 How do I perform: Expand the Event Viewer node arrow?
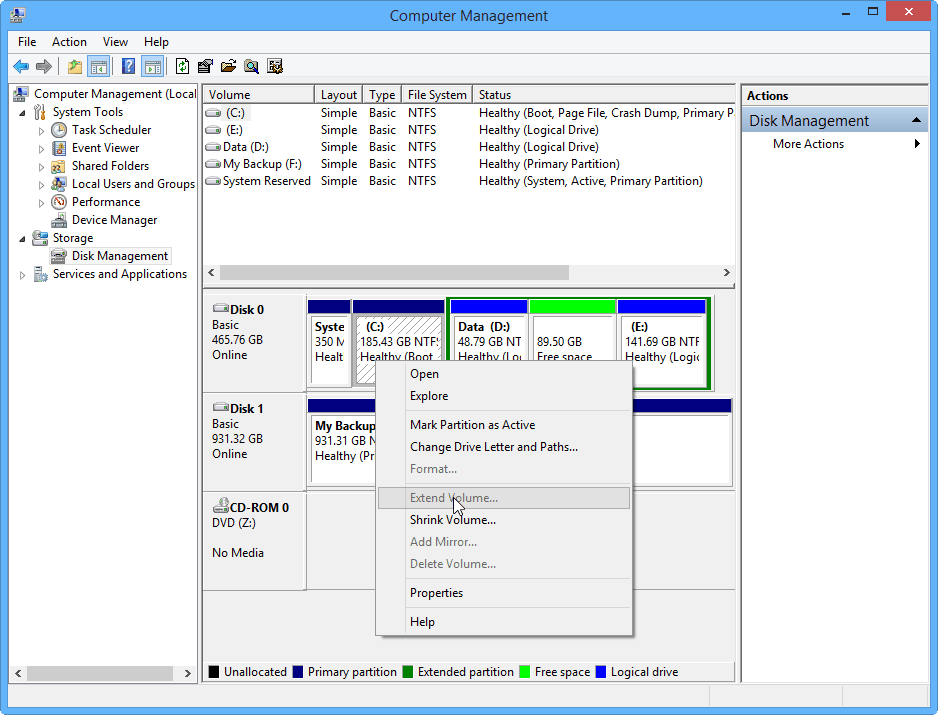click(41, 148)
